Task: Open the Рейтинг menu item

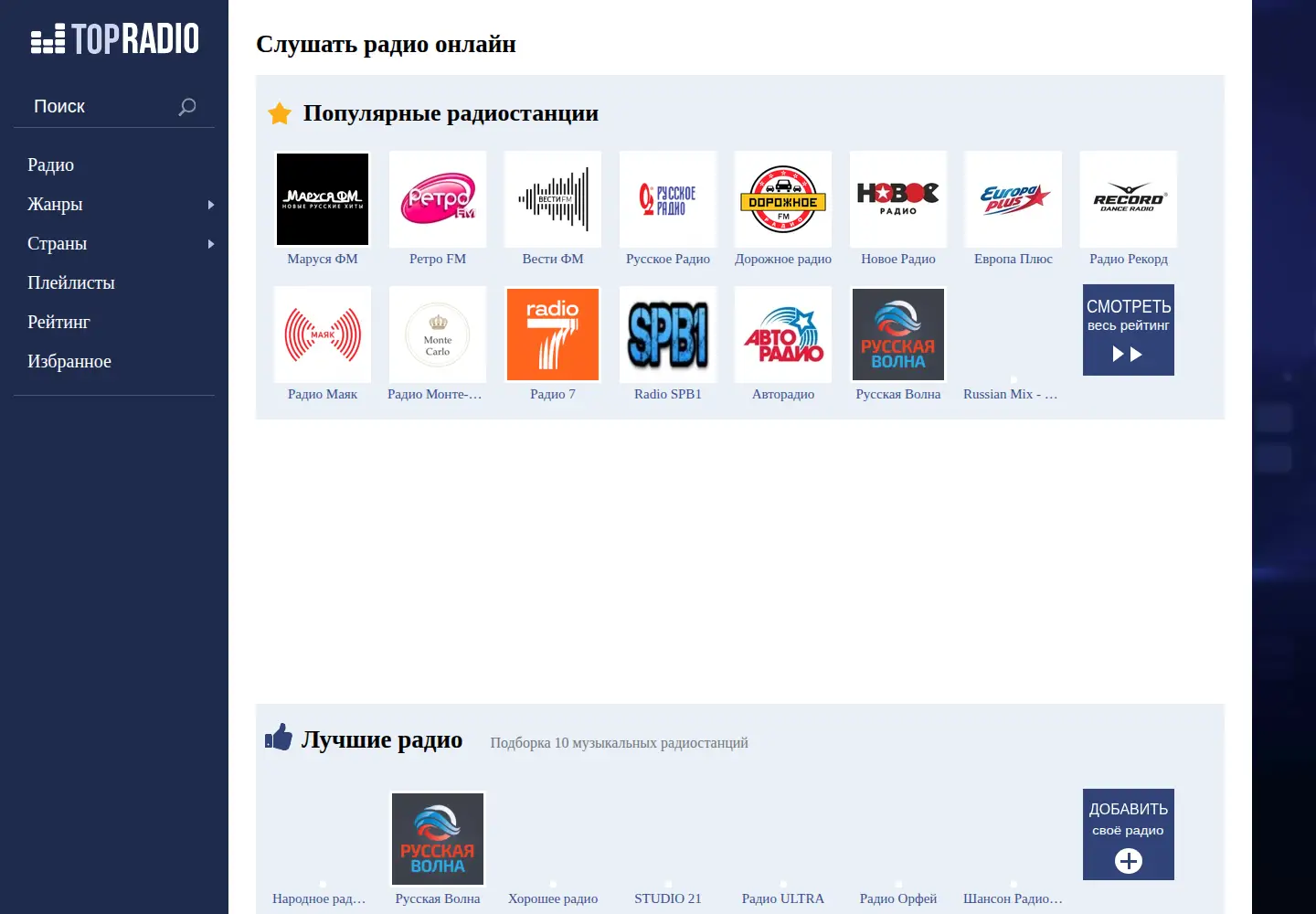Action: 58,323
